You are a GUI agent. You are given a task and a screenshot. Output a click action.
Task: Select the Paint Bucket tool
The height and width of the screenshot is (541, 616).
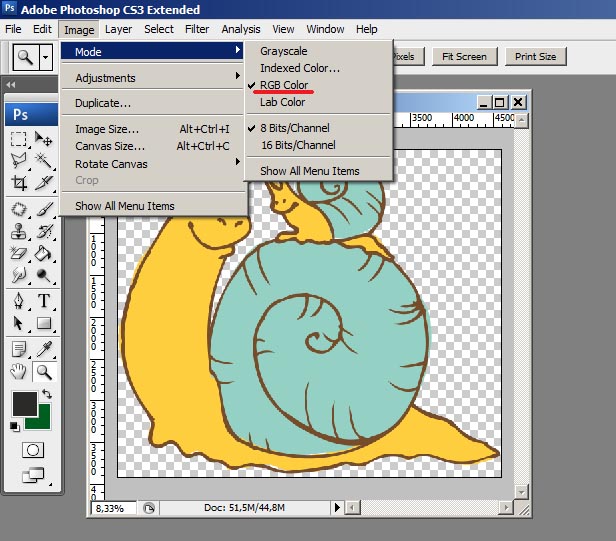coord(44,253)
